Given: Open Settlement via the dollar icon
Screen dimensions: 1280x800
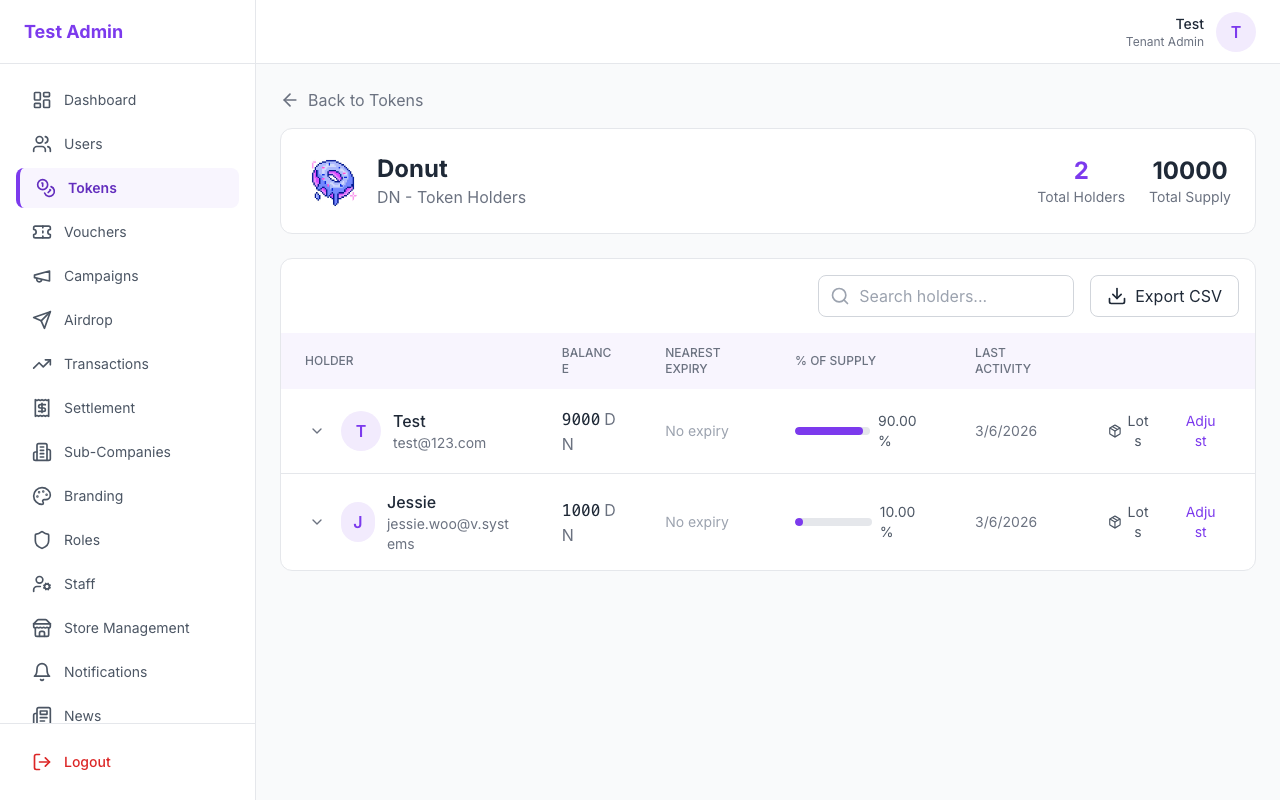Looking at the screenshot, I should click(x=41, y=408).
